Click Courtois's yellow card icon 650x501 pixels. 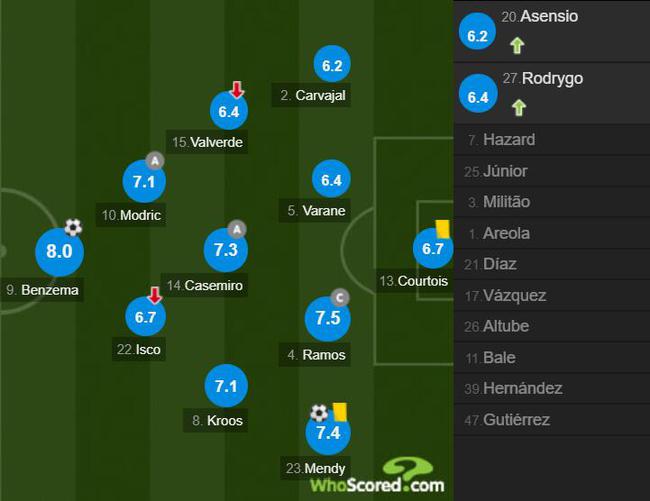[x=442, y=229]
